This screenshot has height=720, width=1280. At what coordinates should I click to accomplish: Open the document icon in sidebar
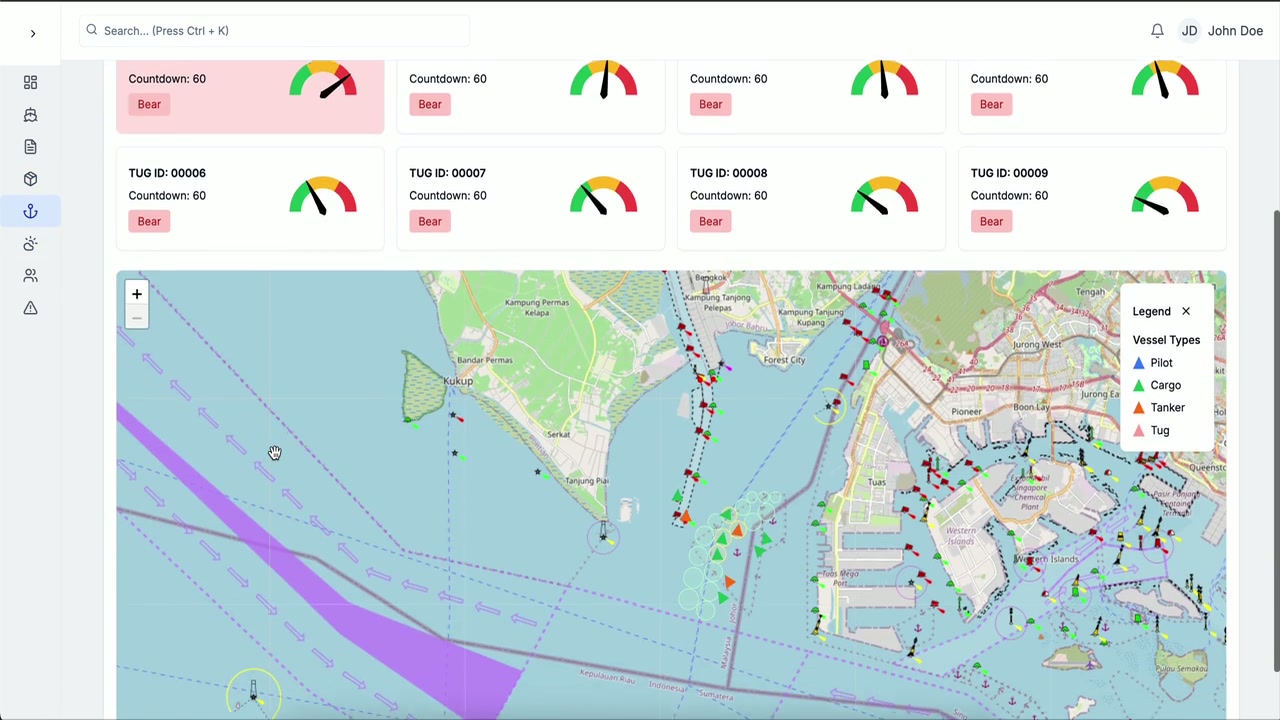(x=30, y=147)
